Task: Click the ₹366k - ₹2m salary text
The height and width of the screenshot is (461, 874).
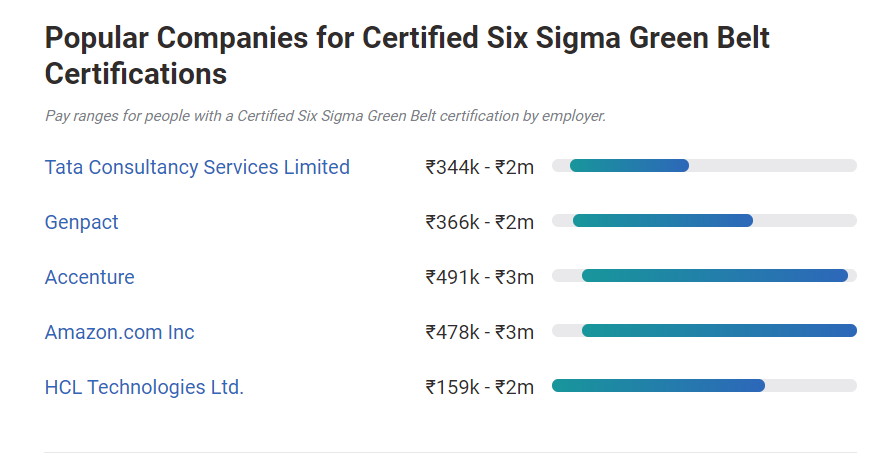Action: pos(479,222)
